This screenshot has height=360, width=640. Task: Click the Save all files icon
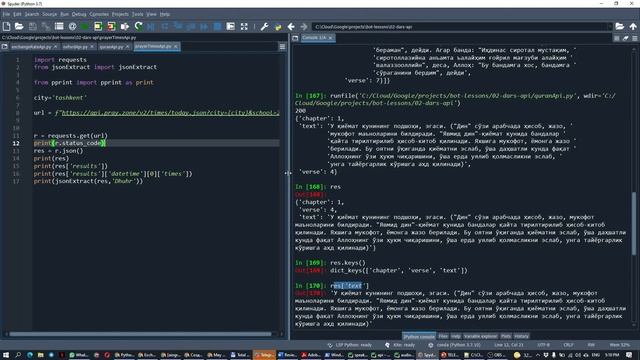[46, 27]
